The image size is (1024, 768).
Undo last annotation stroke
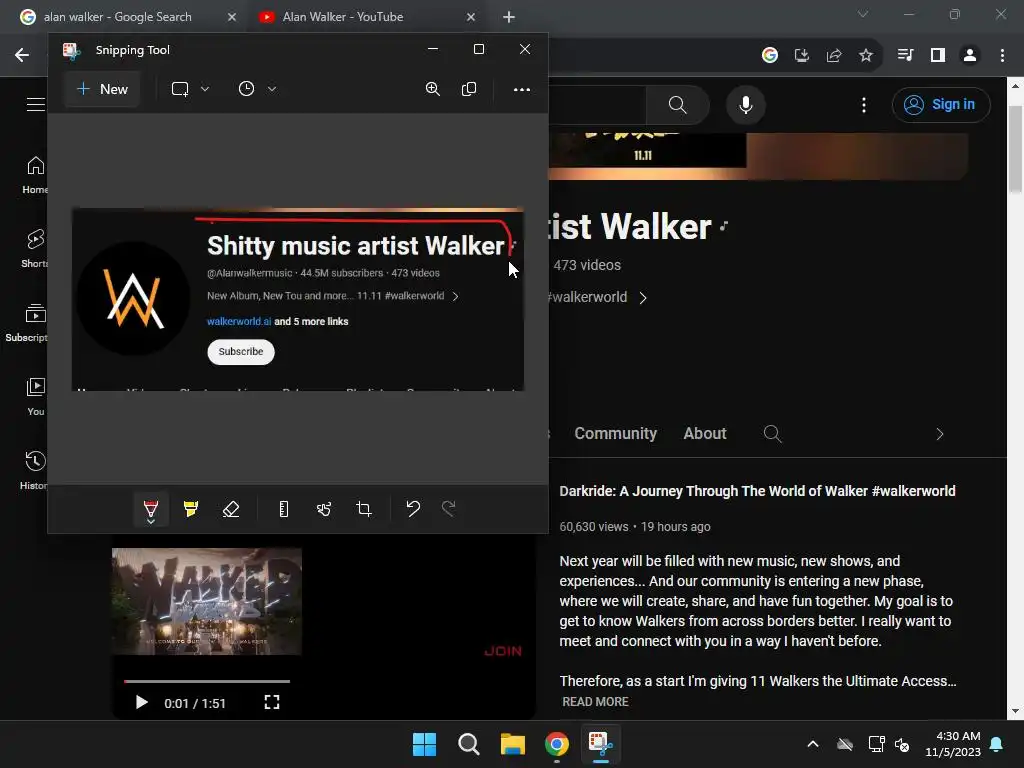(x=413, y=509)
